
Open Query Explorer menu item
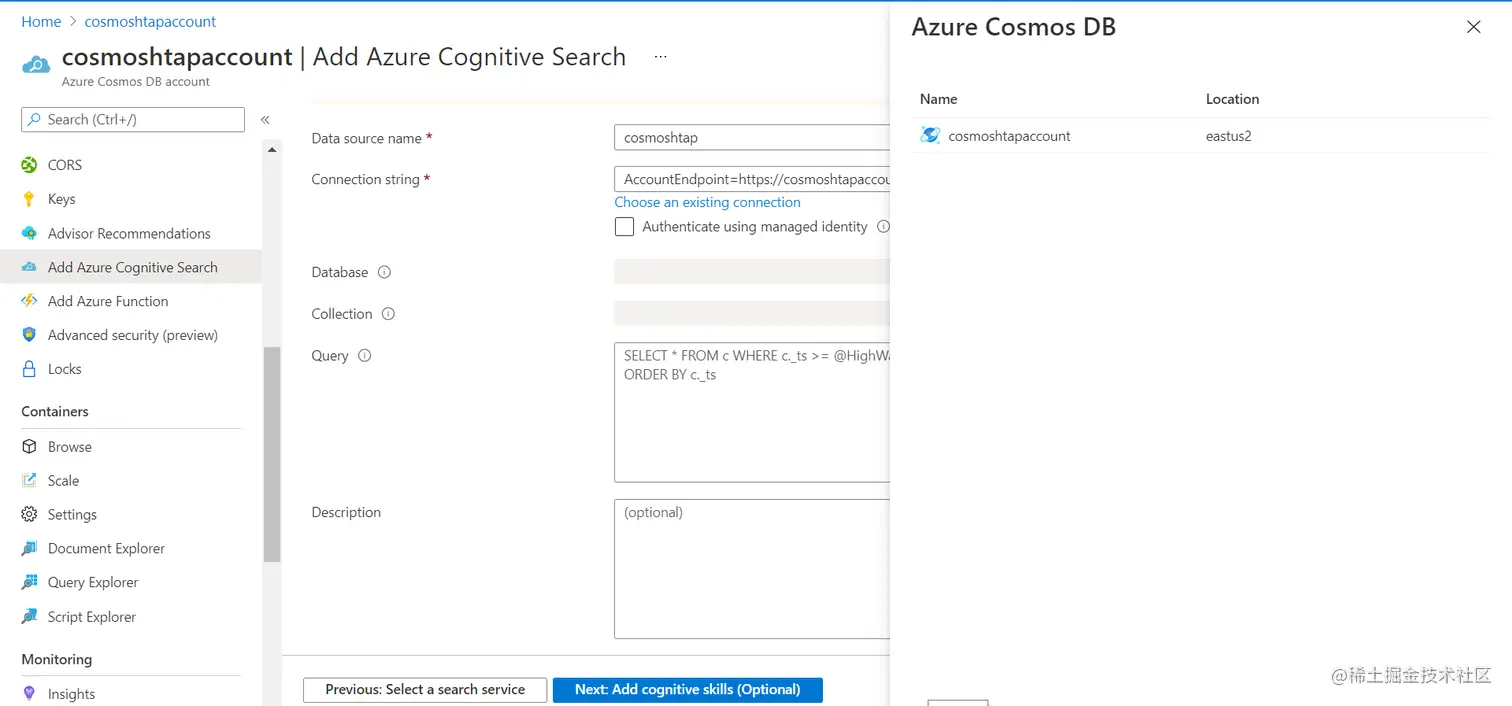click(x=92, y=582)
